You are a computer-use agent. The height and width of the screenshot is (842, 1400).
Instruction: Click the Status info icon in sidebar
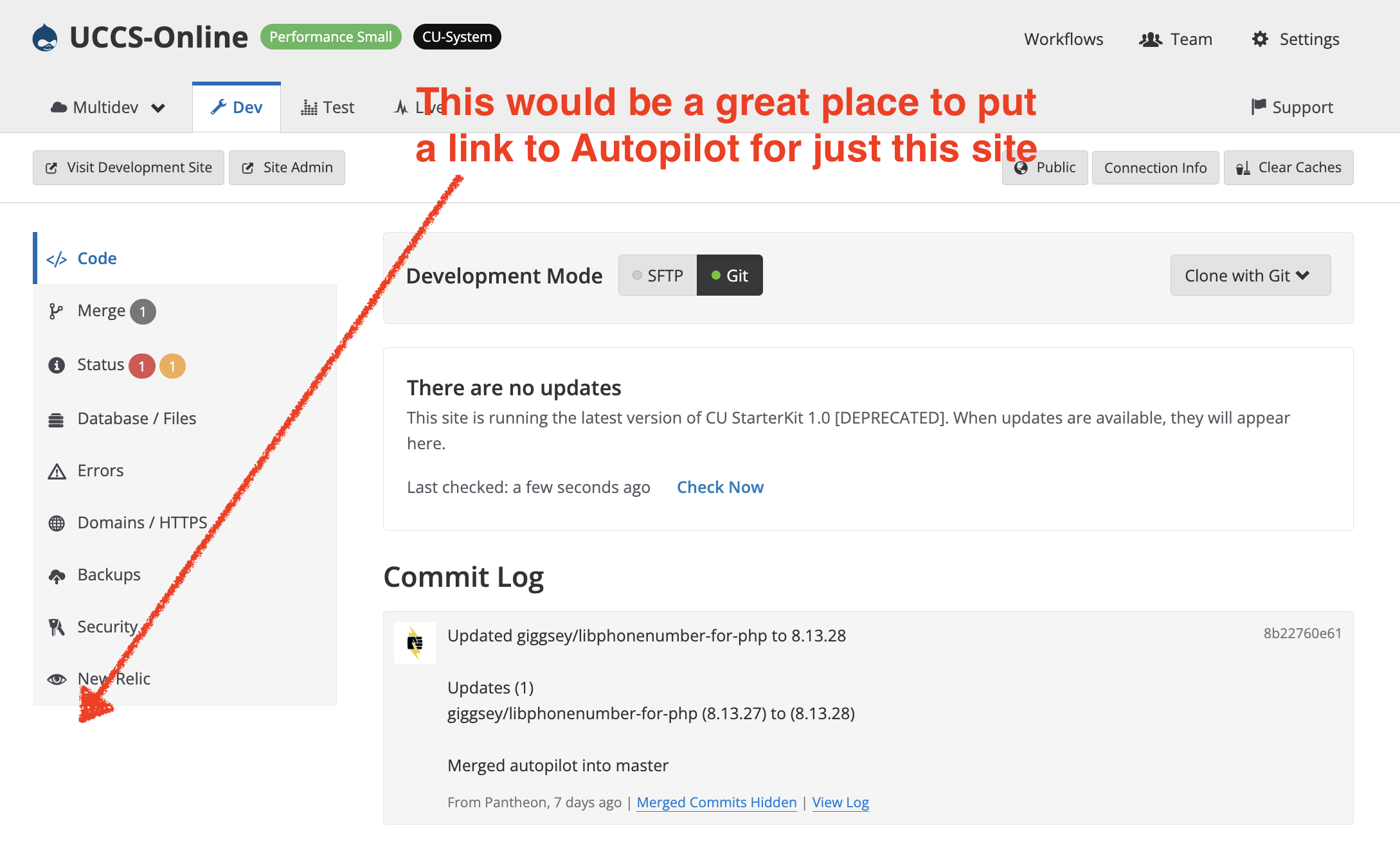pyautogui.click(x=57, y=364)
